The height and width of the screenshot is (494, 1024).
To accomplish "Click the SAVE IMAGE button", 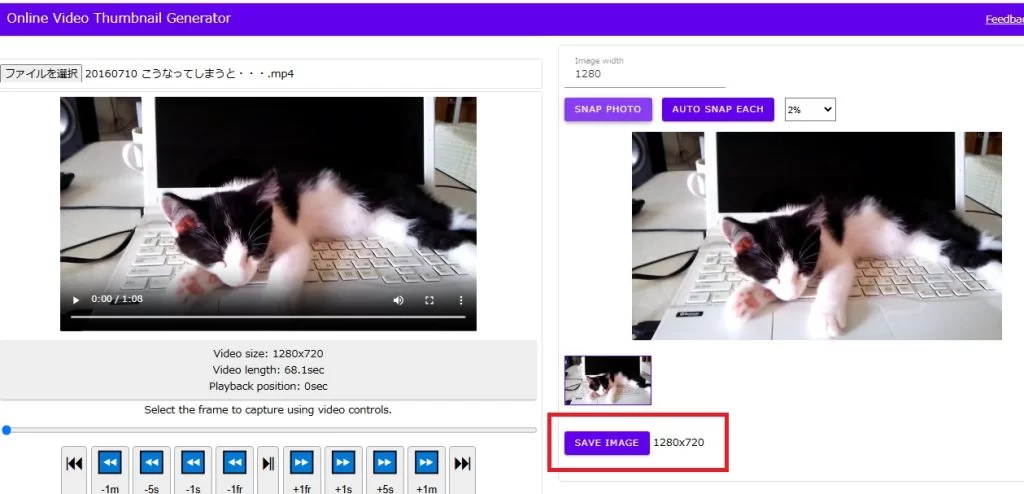I will click(x=607, y=442).
